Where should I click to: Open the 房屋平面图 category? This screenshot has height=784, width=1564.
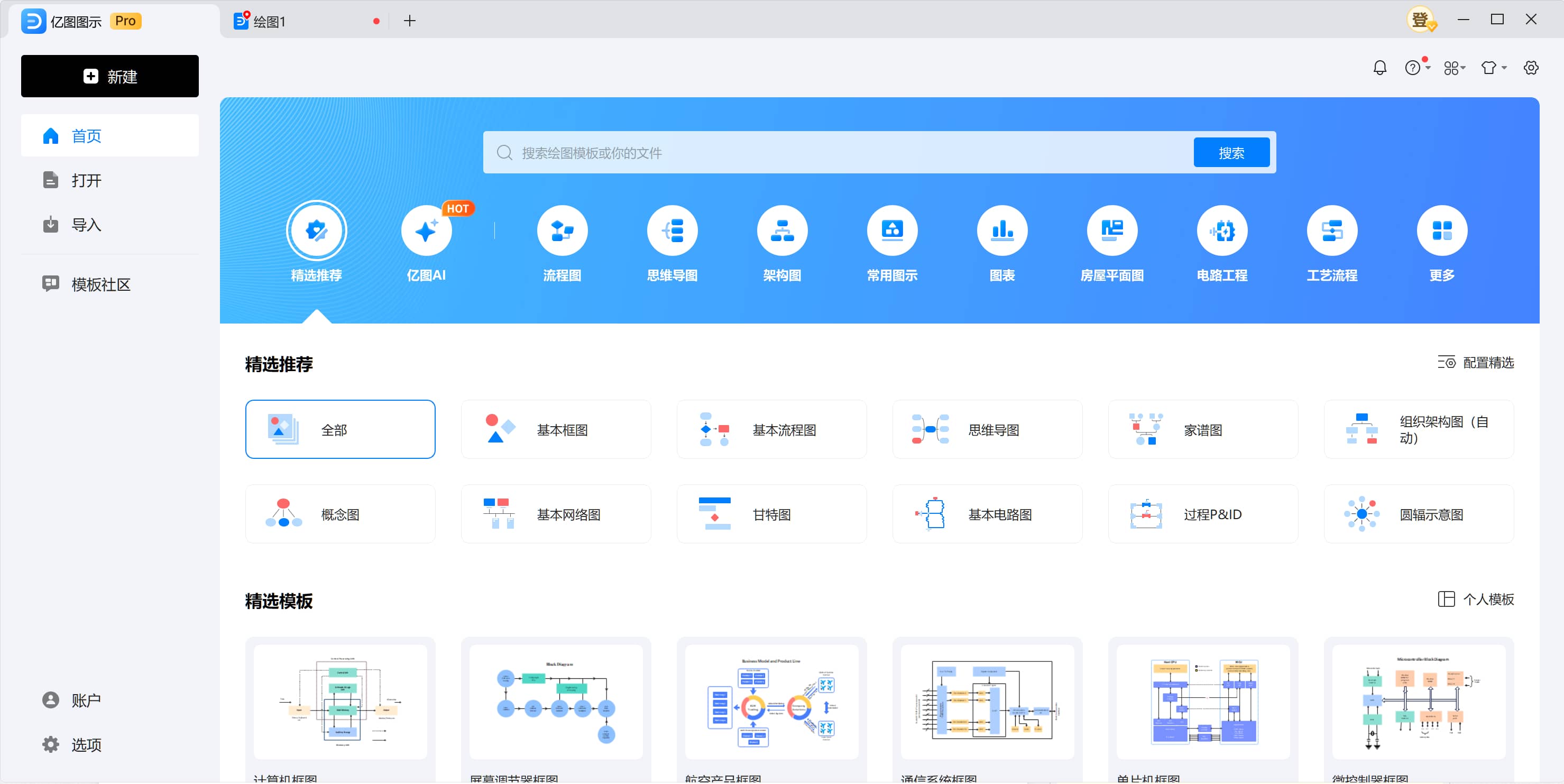[x=1112, y=230]
